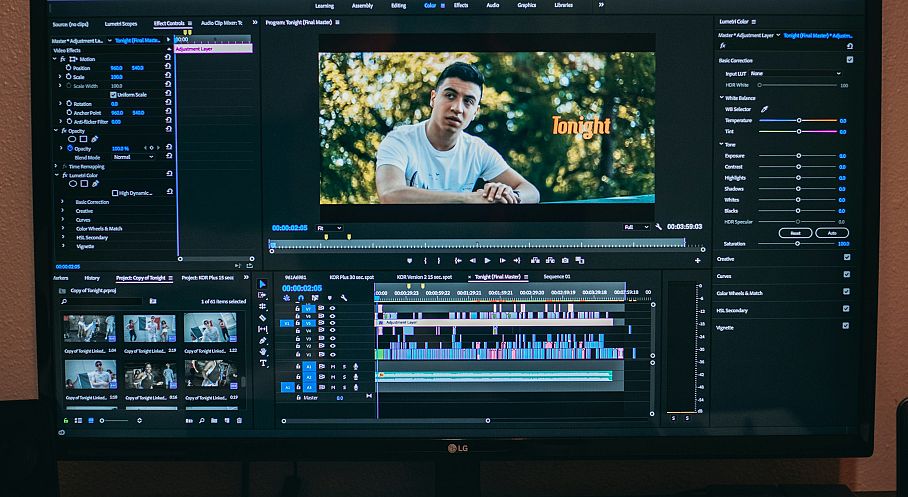Click the Auto tone button
908x497 pixels.
click(832, 233)
